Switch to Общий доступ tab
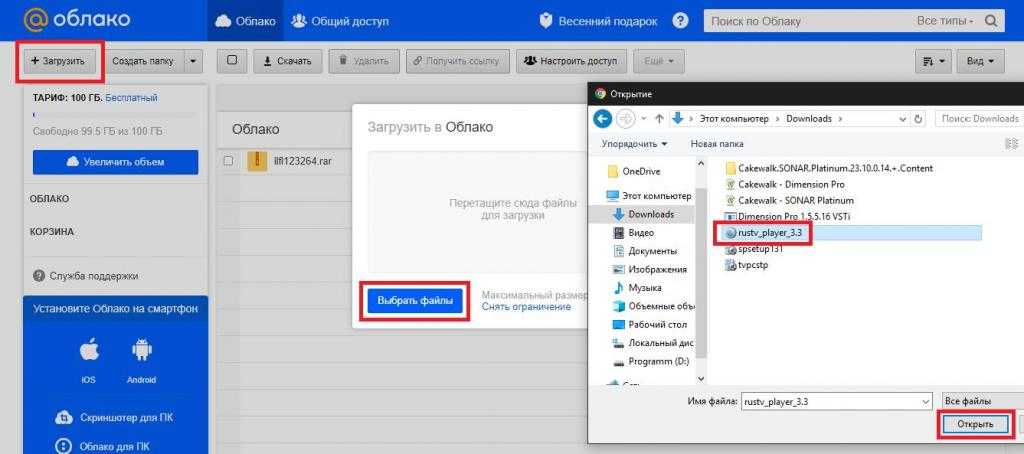 [340, 21]
